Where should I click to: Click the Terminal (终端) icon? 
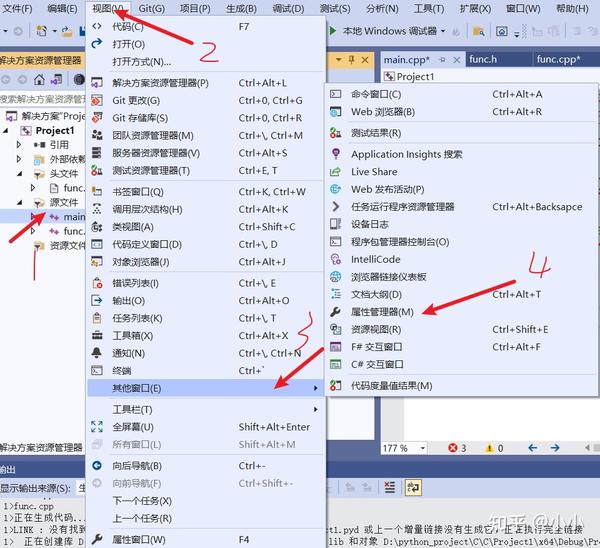pos(97,370)
